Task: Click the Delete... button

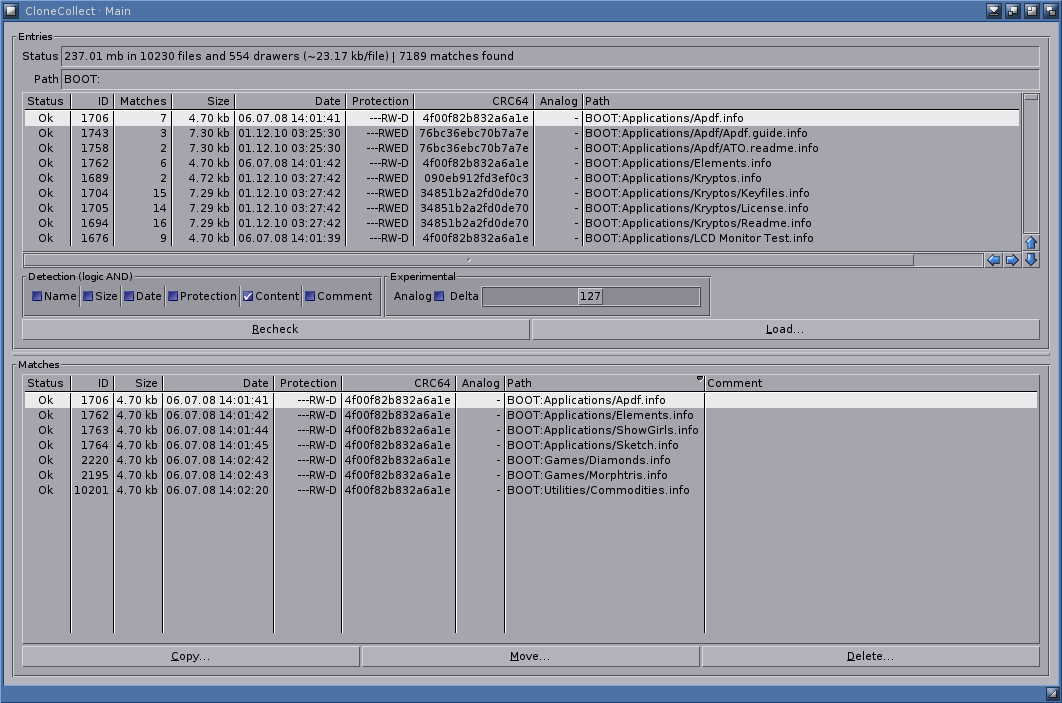Action: pyautogui.click(x=870, y=656)
